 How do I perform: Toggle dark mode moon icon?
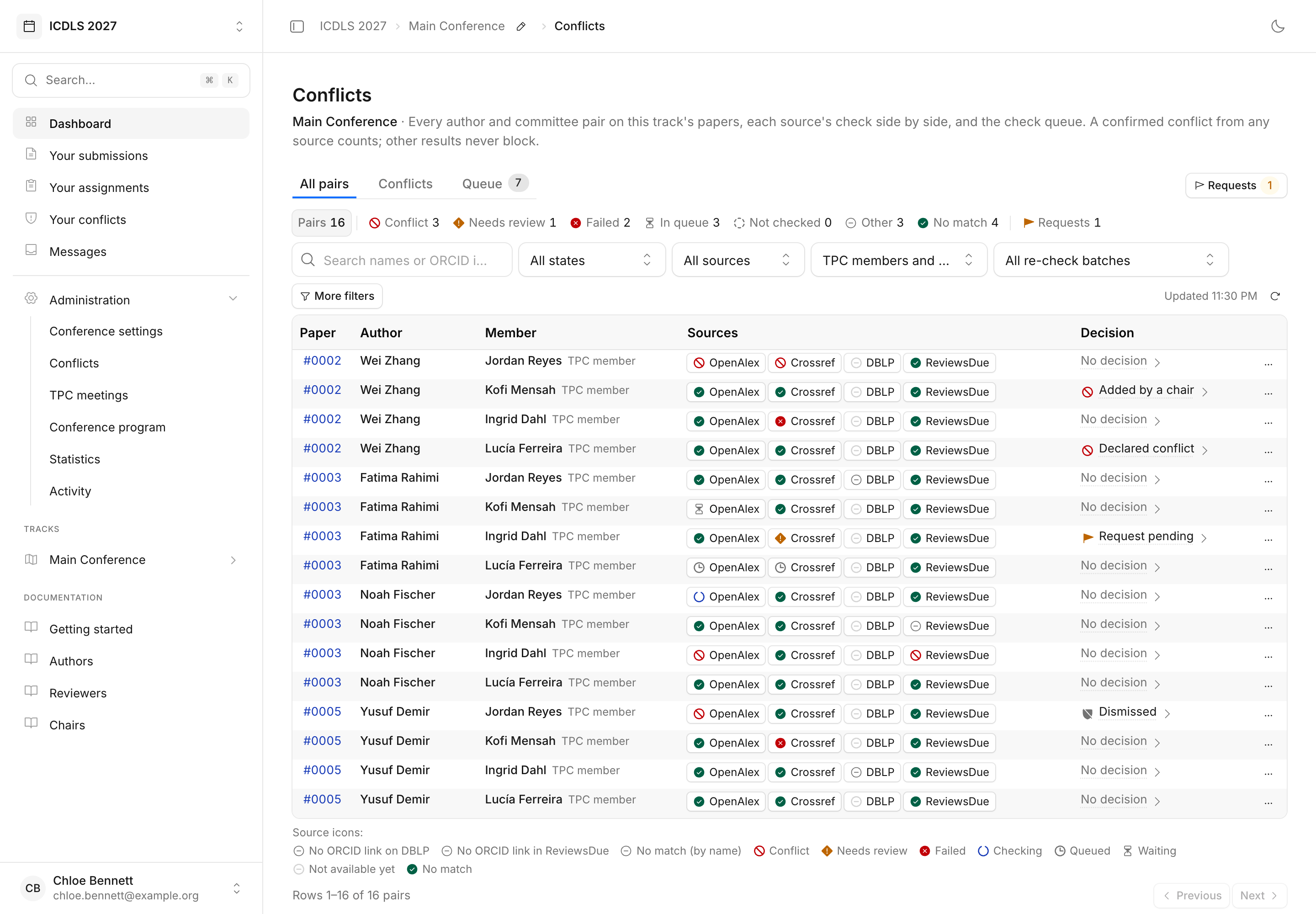click(1278, 27)
